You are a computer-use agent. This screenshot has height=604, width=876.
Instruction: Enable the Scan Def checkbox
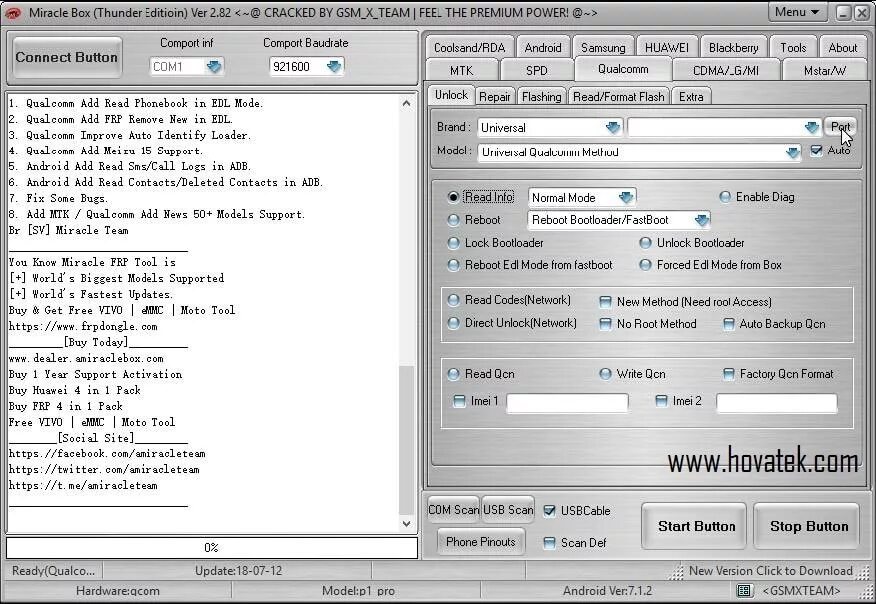tap(549, 543)
